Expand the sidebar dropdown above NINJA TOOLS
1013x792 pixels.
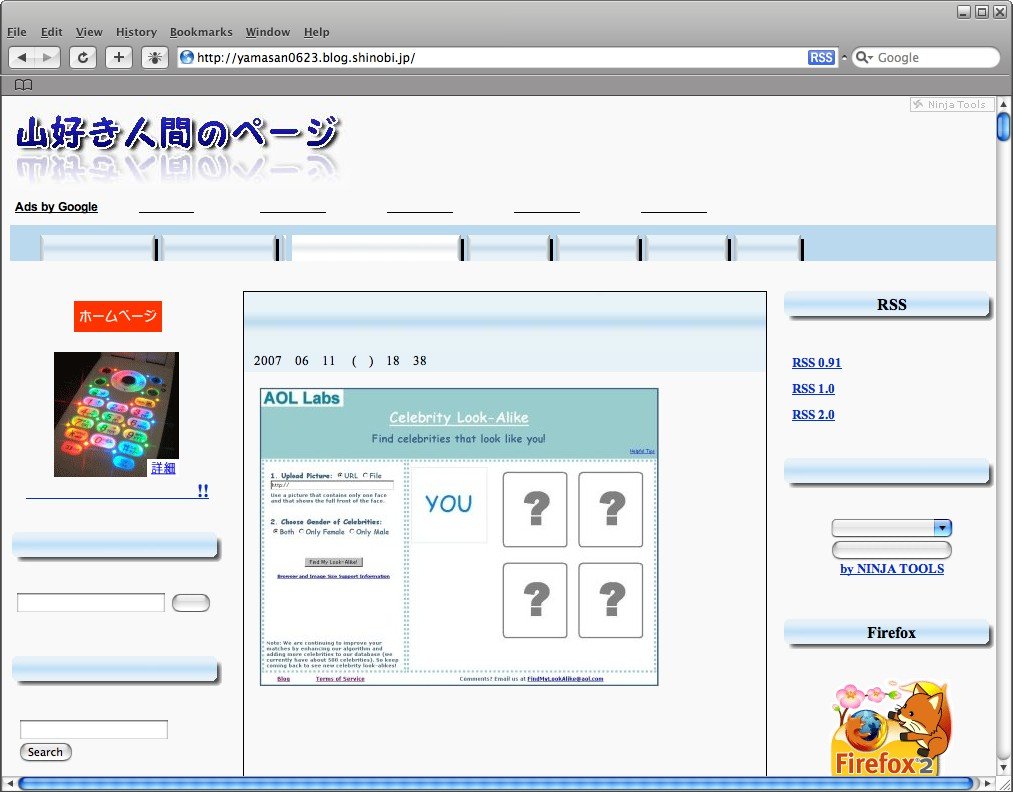pyautogui.click(x=892, y=528)
